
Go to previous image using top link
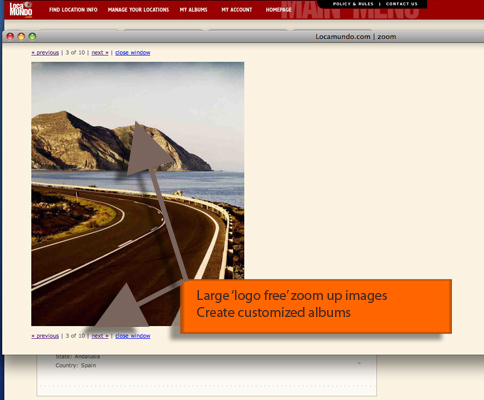pyautogui.click(x=45, y=53)
